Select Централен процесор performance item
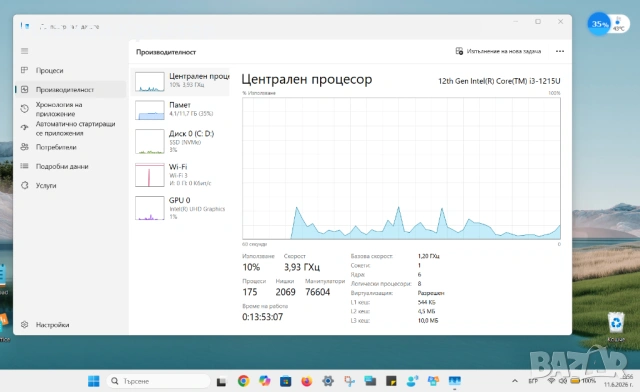 (x=180, y=81)
